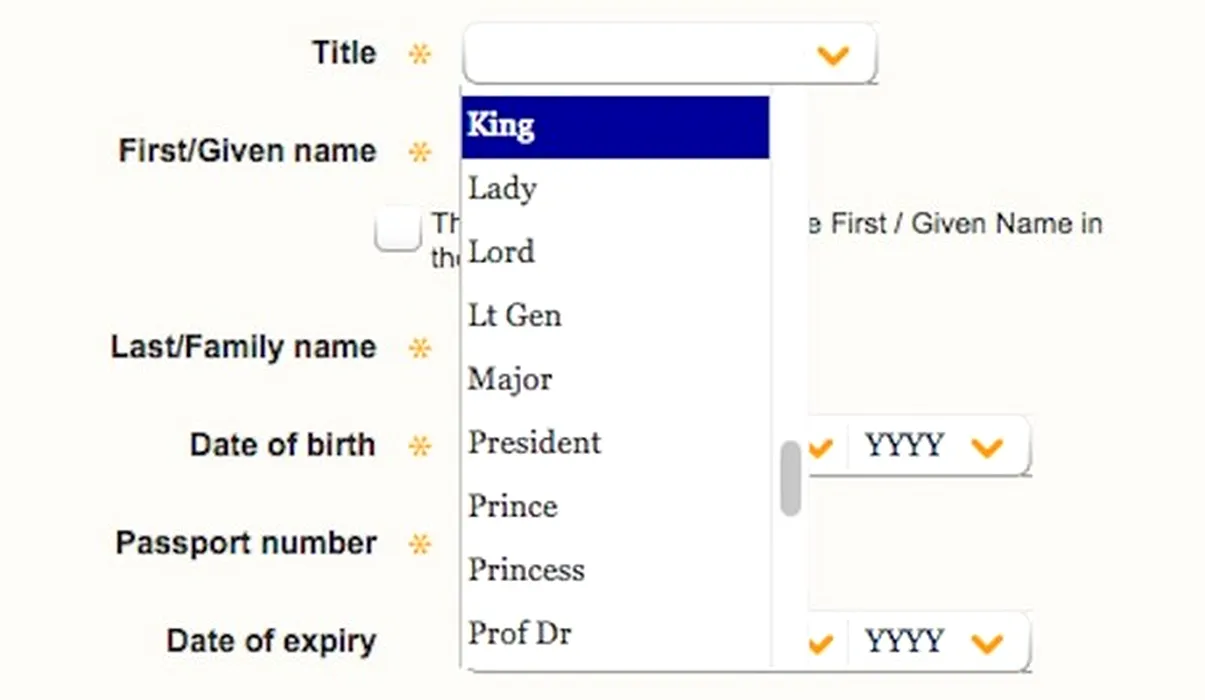Click the Passport number required asterisk
Viewport: 1205px width, 700px height.
(420, 544)
